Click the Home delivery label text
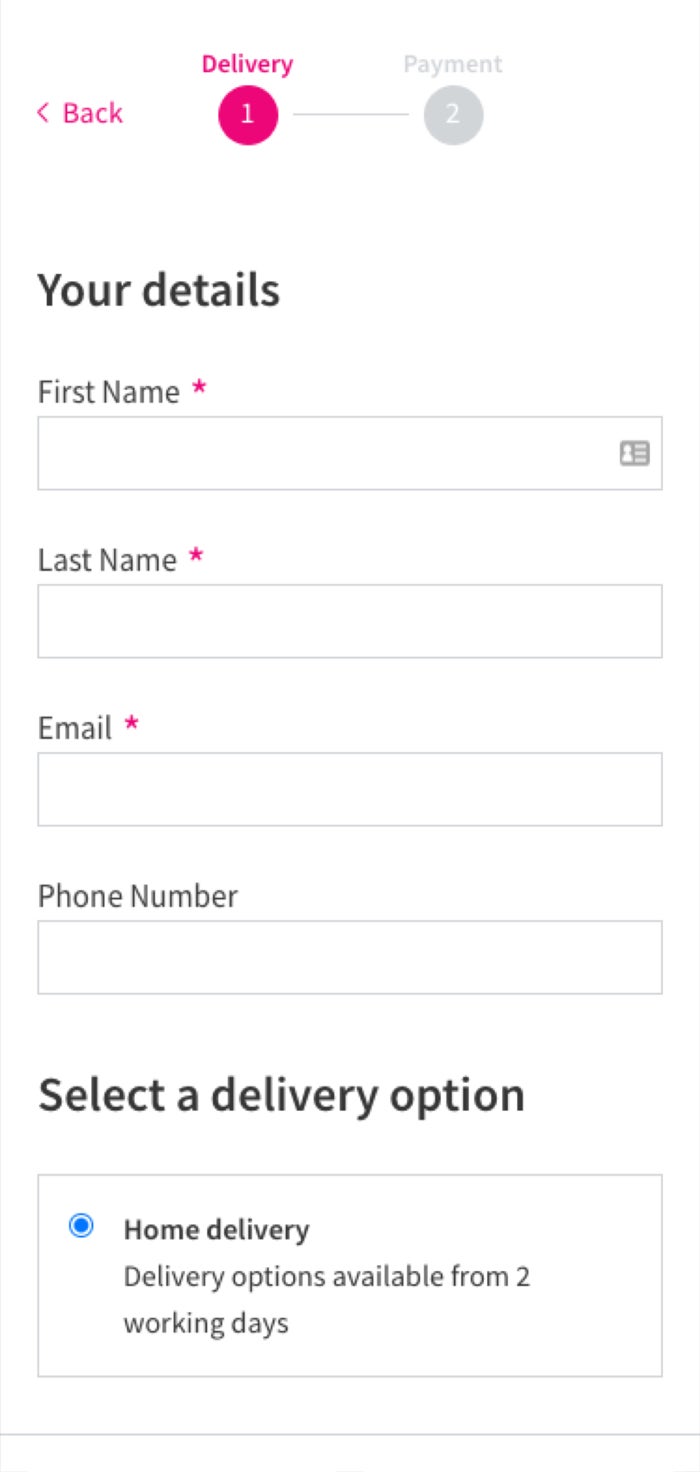Screen dimensions: 700x1472 coord(217,1229)
